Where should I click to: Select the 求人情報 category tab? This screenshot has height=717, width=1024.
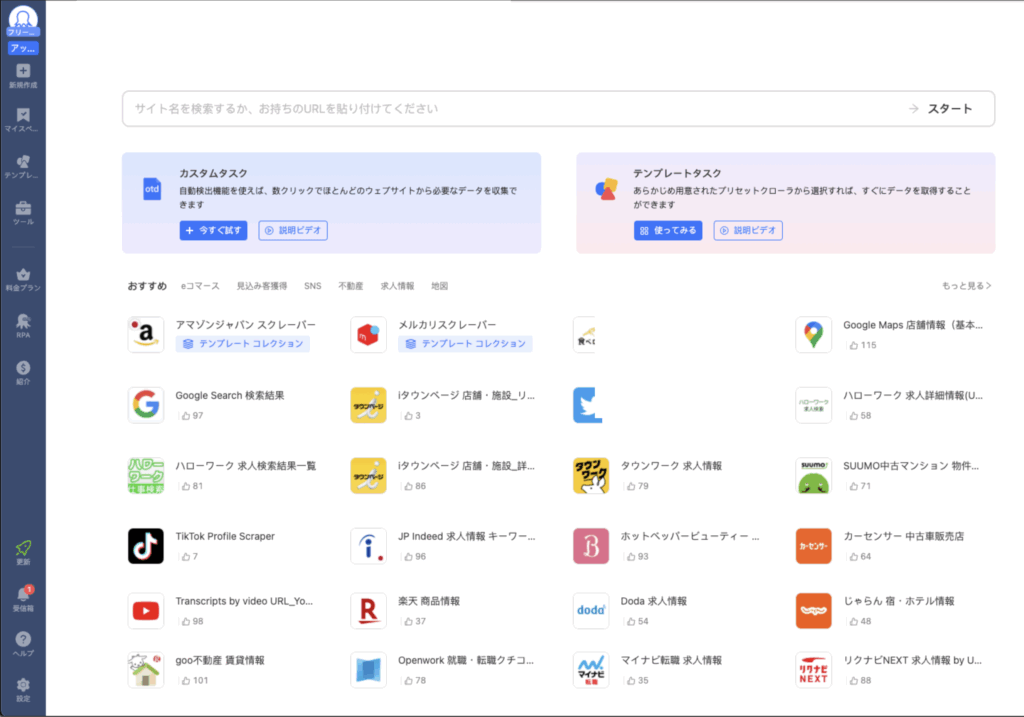click(x=397, y=286)
